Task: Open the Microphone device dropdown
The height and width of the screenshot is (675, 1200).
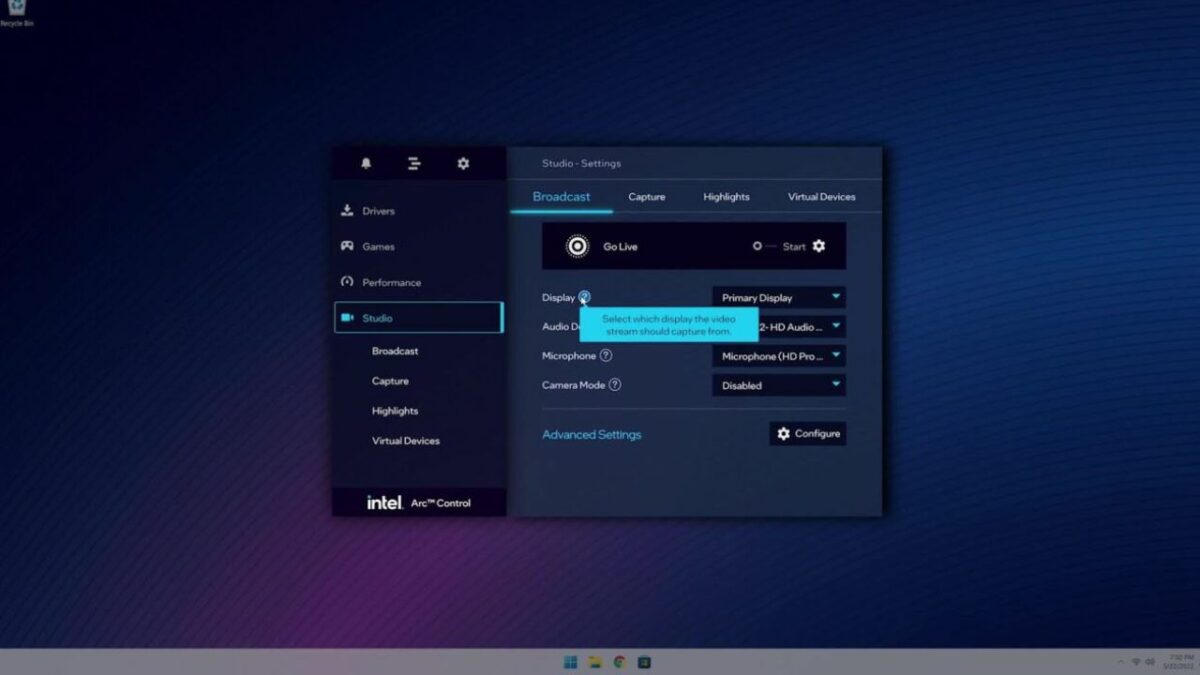Action: tap(778, 355)
